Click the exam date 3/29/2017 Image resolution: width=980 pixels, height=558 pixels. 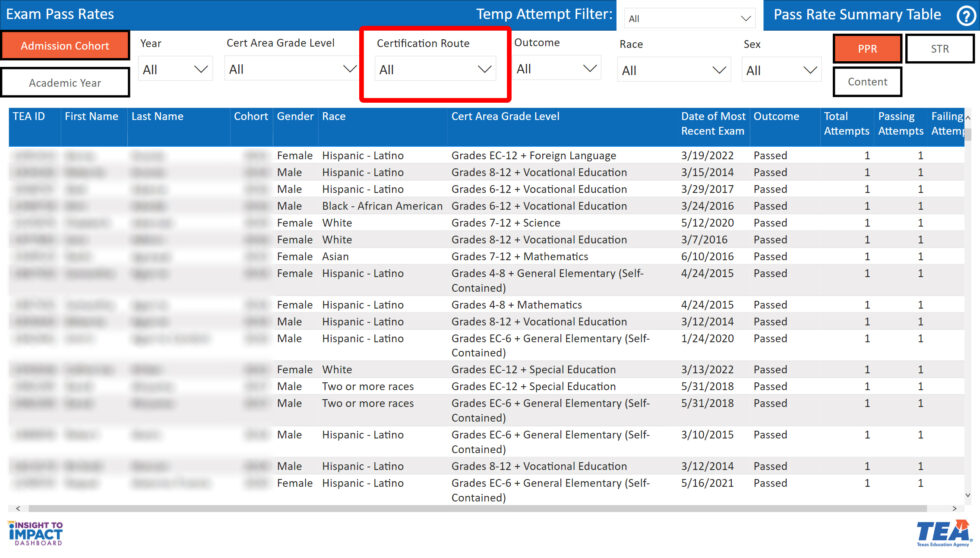(707, 189)
